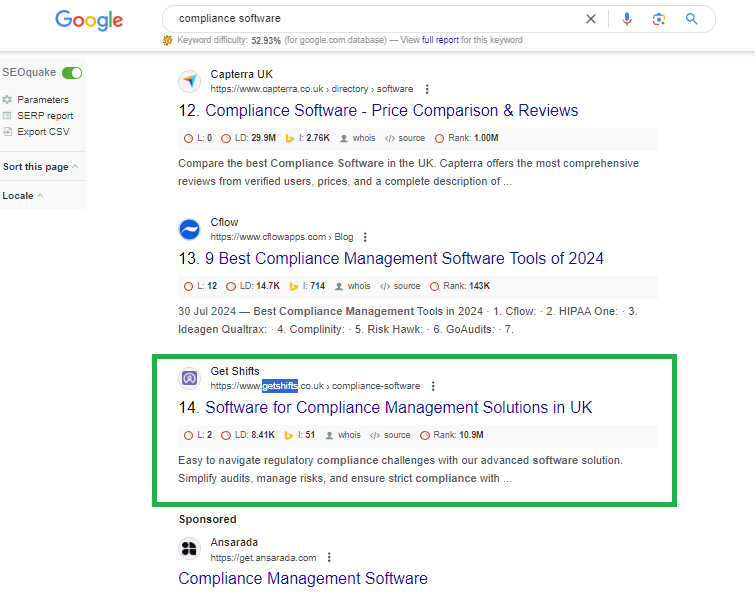Click the Ansarada site name
This screenshot has height=593, width=755.
coord(234,542)
